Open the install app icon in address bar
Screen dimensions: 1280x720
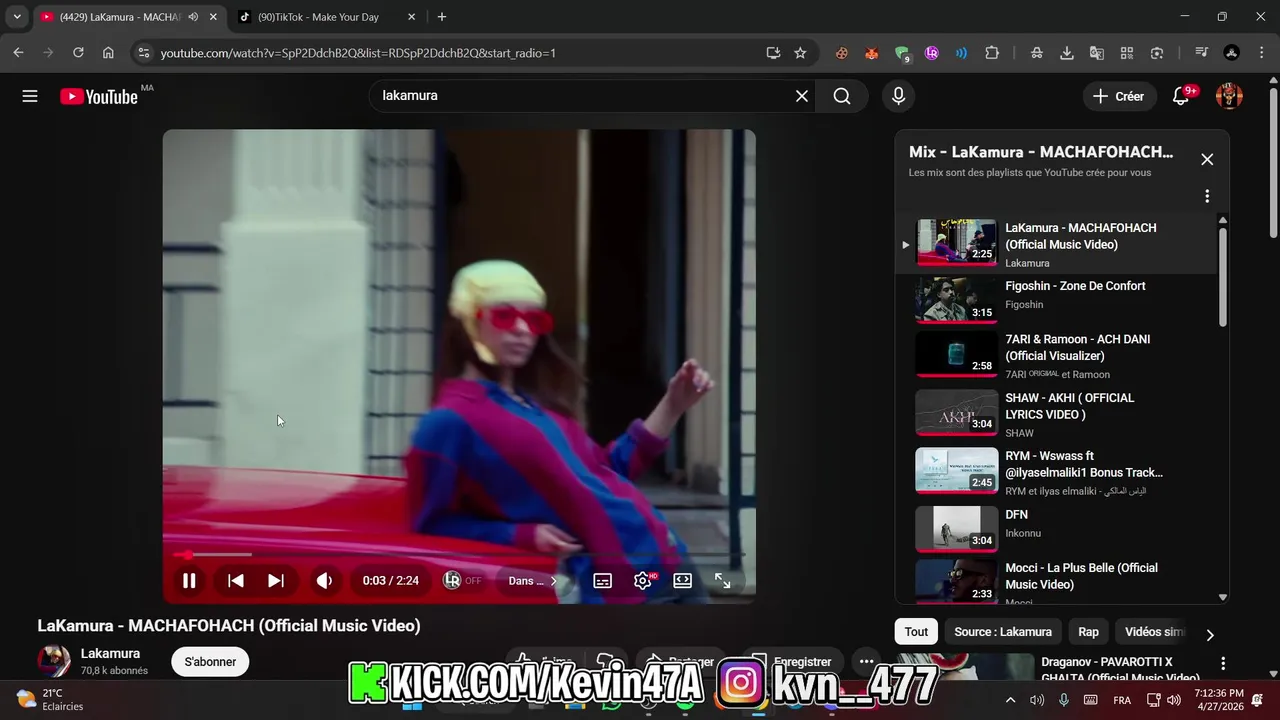pos(773,53)
